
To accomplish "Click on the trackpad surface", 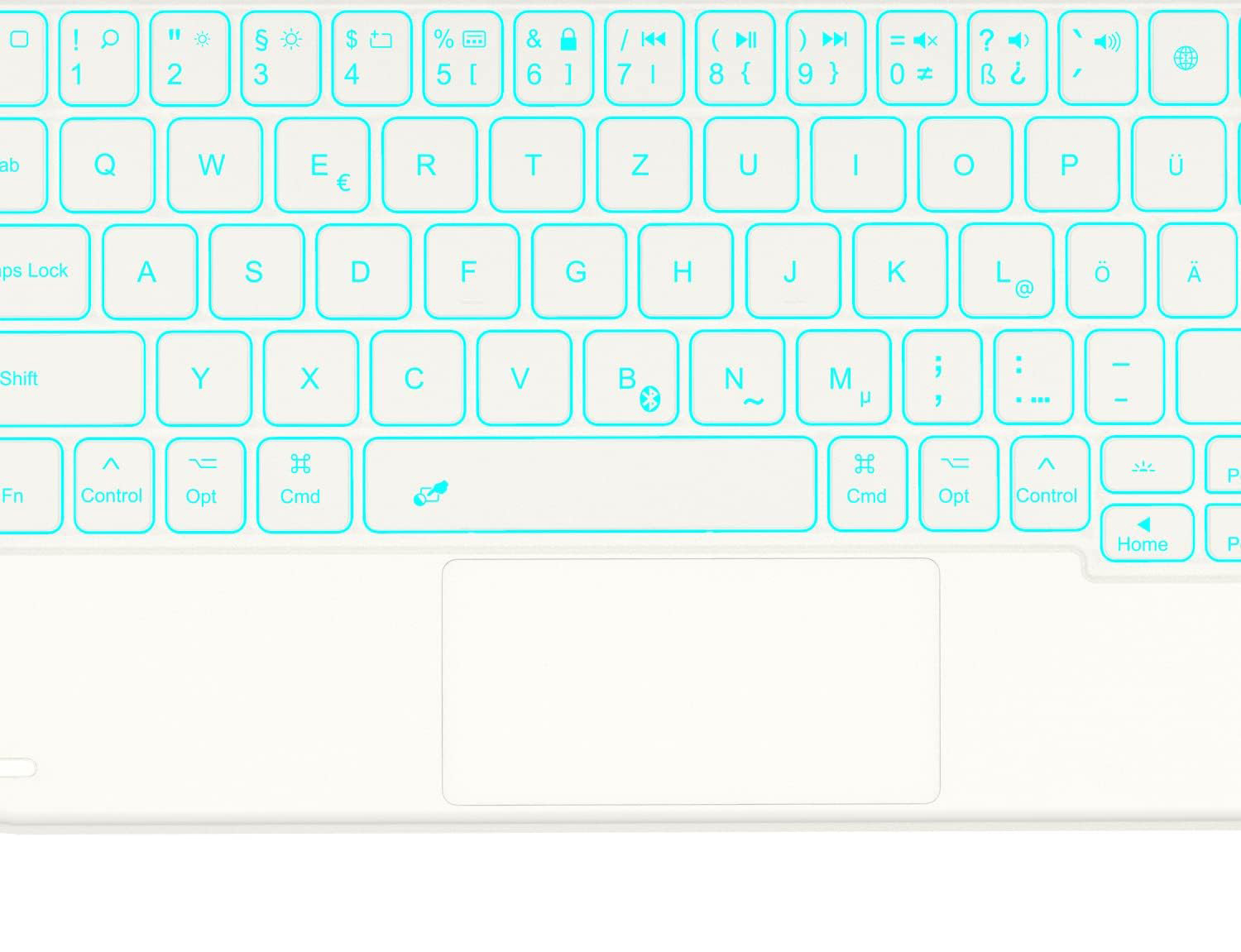I will [691, 682].
